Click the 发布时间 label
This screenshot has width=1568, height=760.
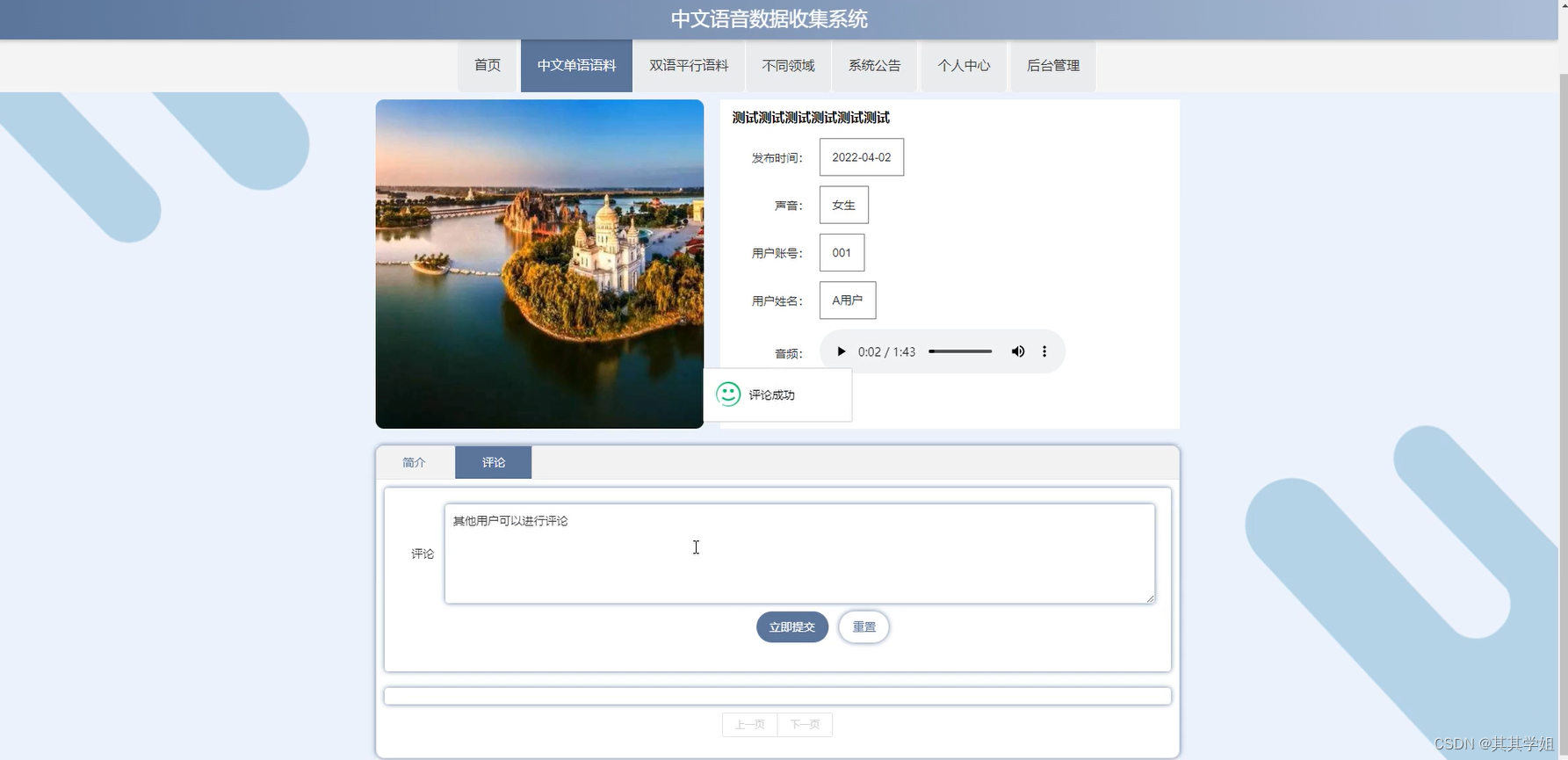[777, 158]
